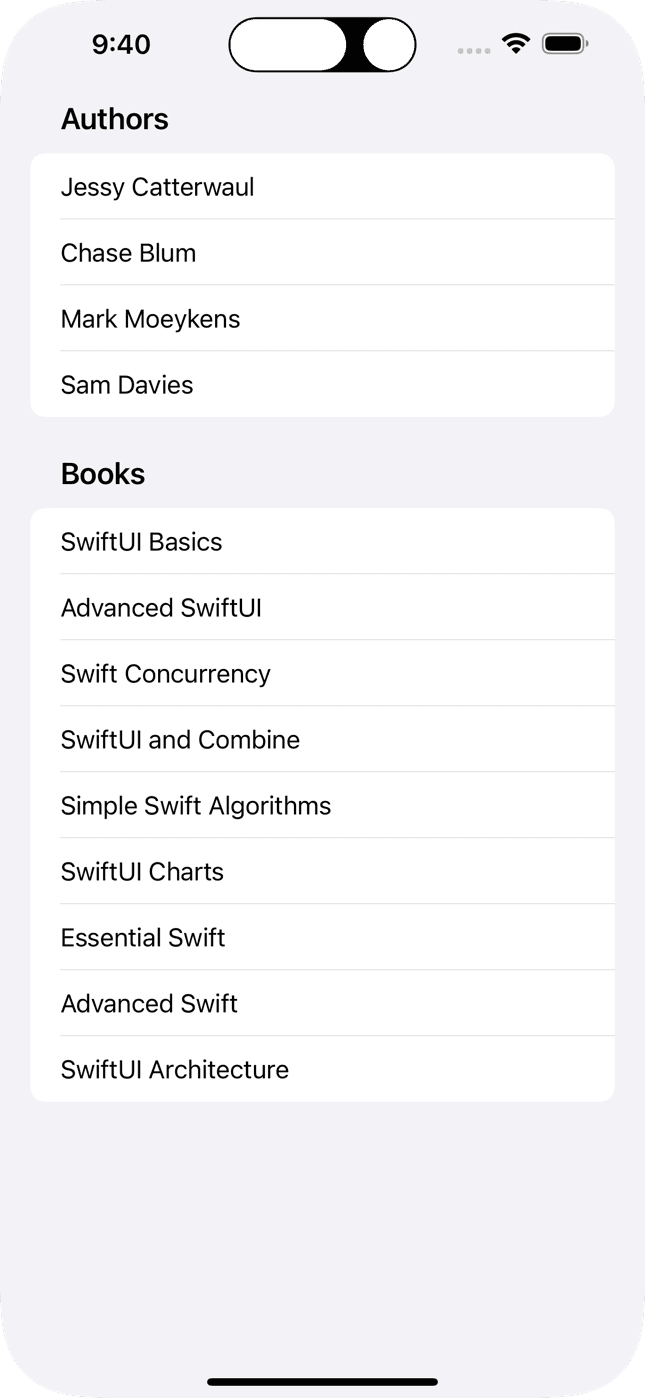The image size is (645, 1398).
Task: Tap the cellular signal dots
Action: pos(474,50)
